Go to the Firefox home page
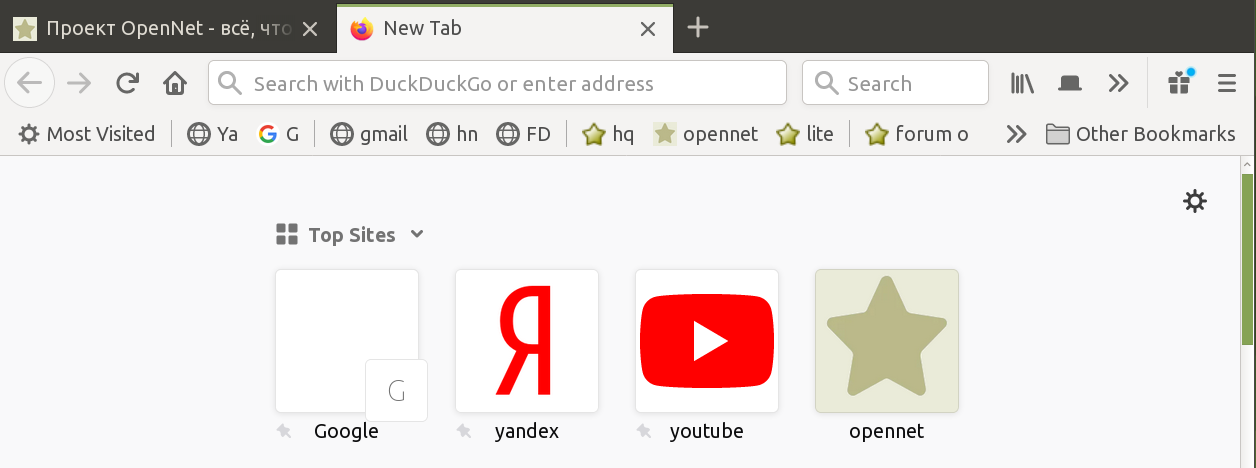Viewport: 1256px width, 468px height. (x=175, y=83)
